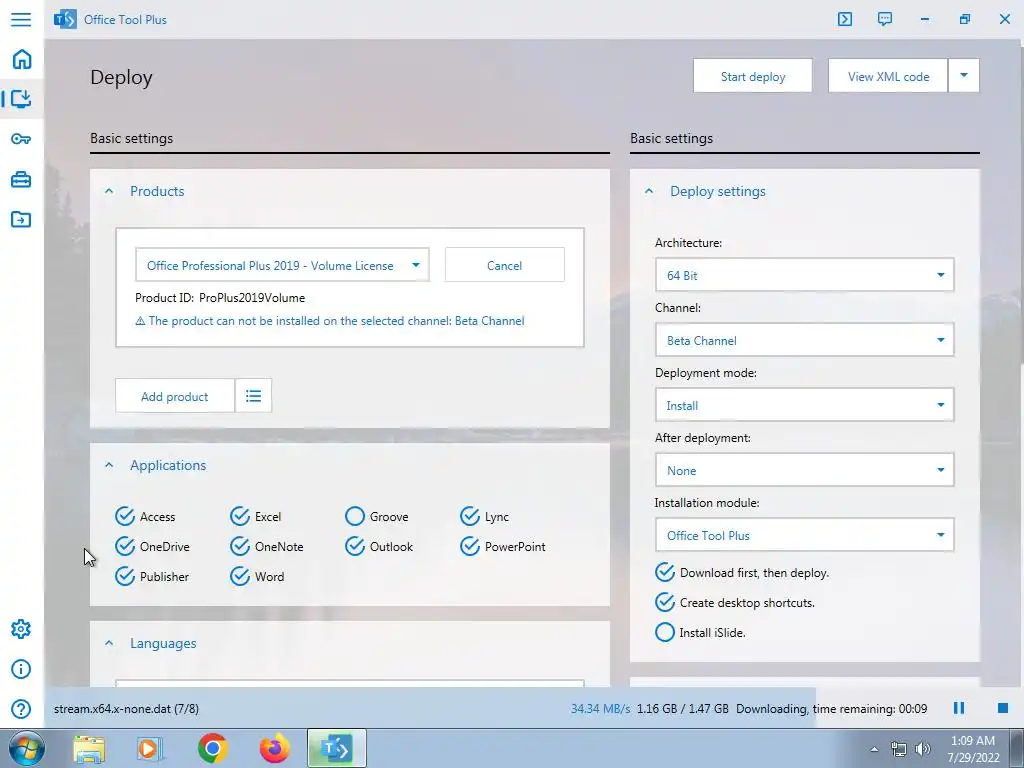
Task: Click Start deploy button
Action: (x=753, y=76)
